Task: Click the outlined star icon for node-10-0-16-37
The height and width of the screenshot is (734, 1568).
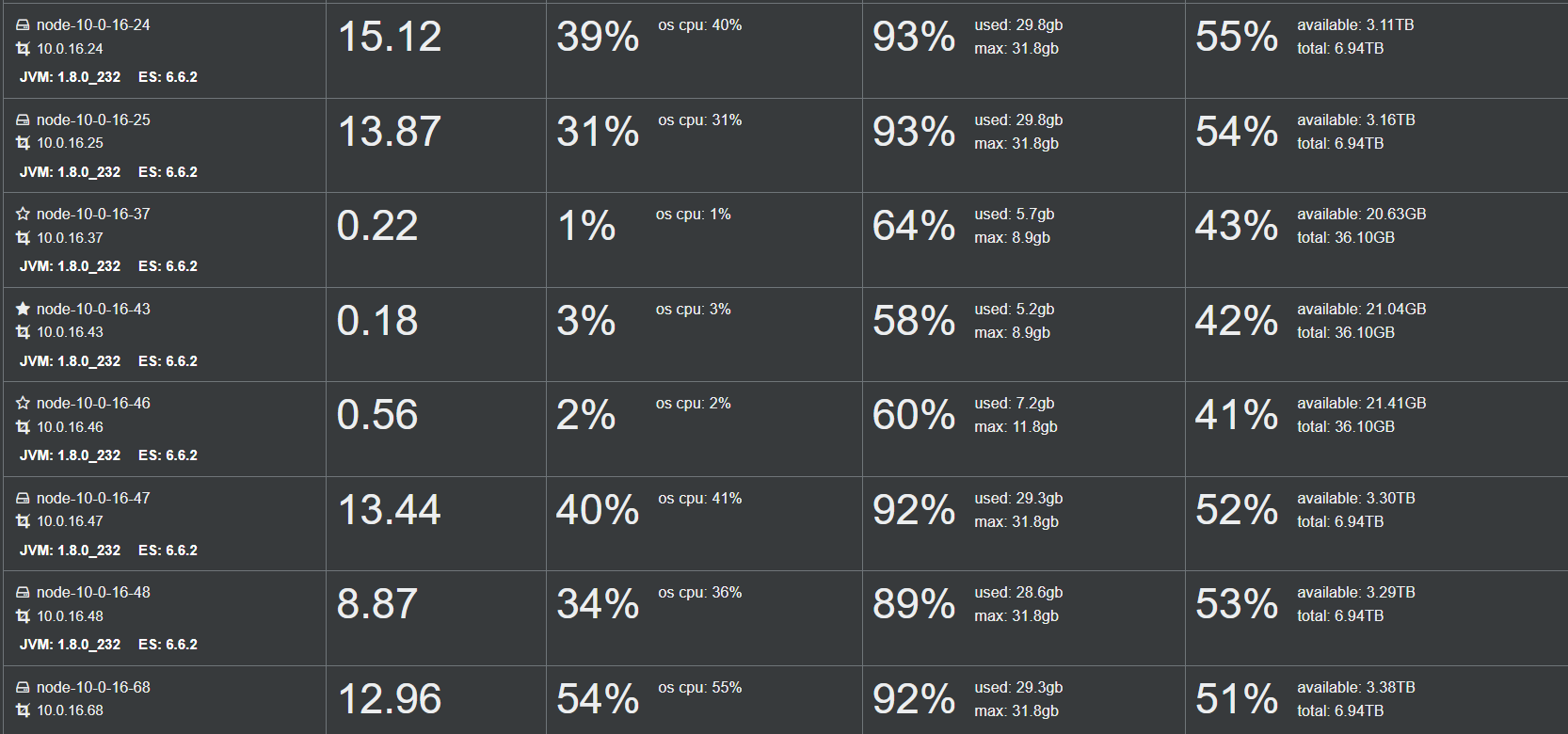Action: tap(23, 215)
